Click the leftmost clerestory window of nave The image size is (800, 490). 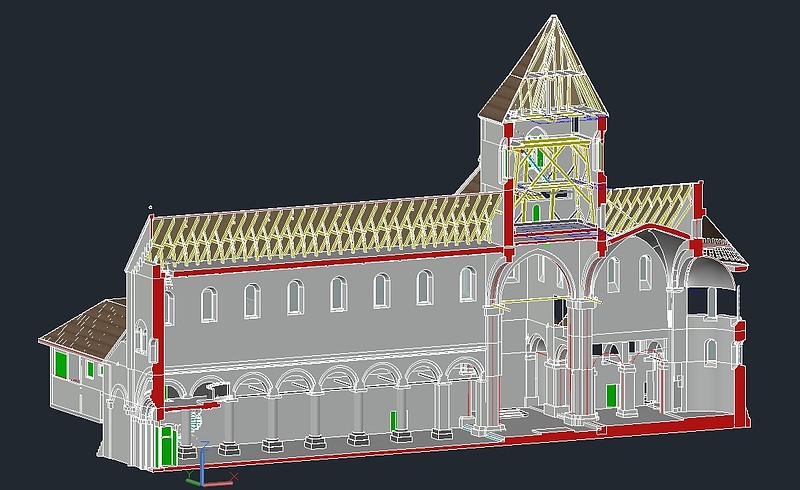(x=208, y=304)
